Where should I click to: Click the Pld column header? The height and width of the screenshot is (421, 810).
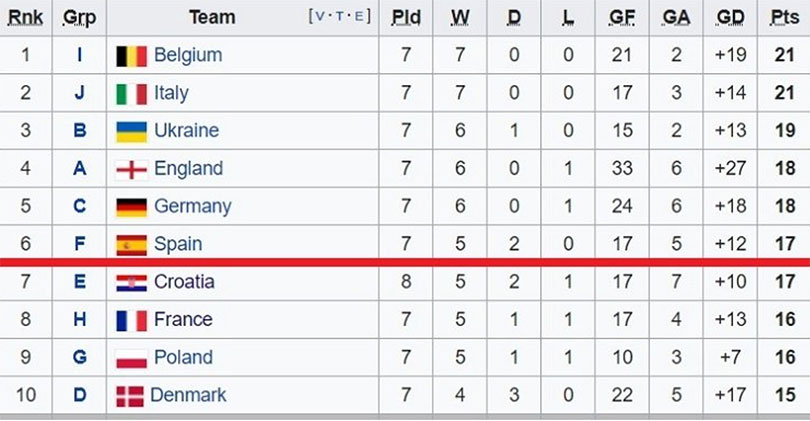click(x=406, y=17)
